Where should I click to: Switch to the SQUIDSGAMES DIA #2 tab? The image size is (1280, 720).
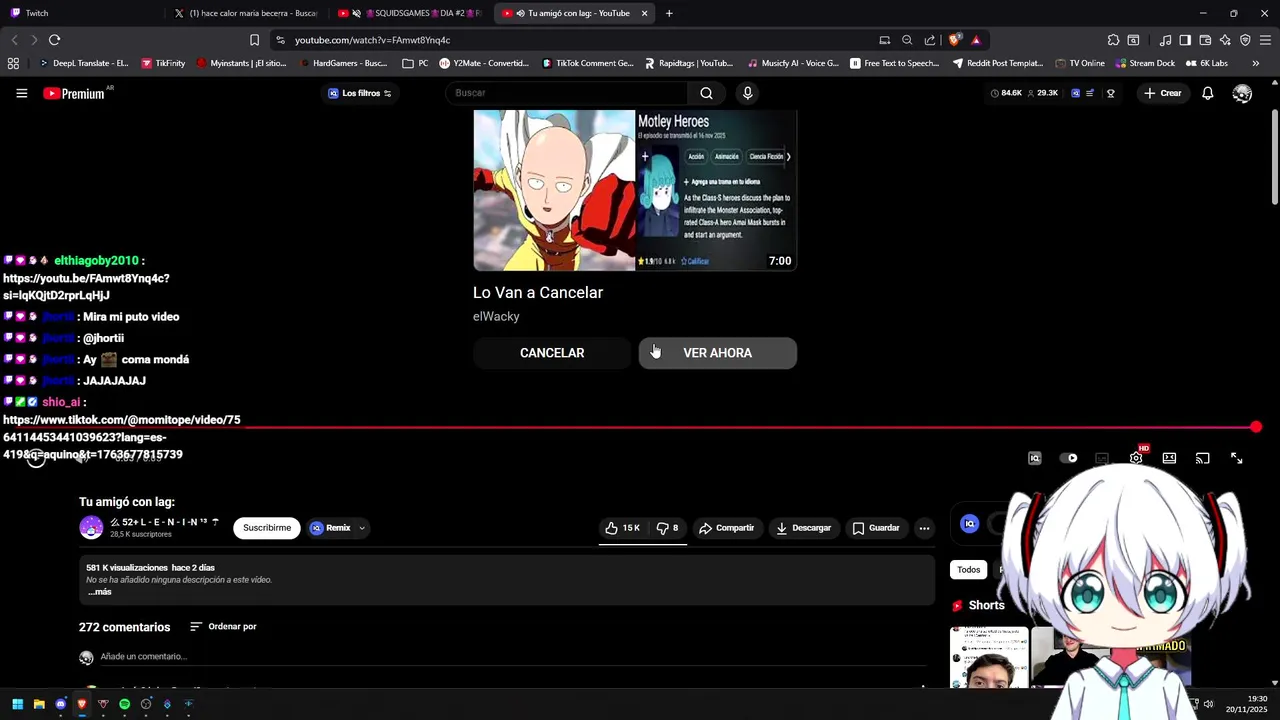pos(410,13)
